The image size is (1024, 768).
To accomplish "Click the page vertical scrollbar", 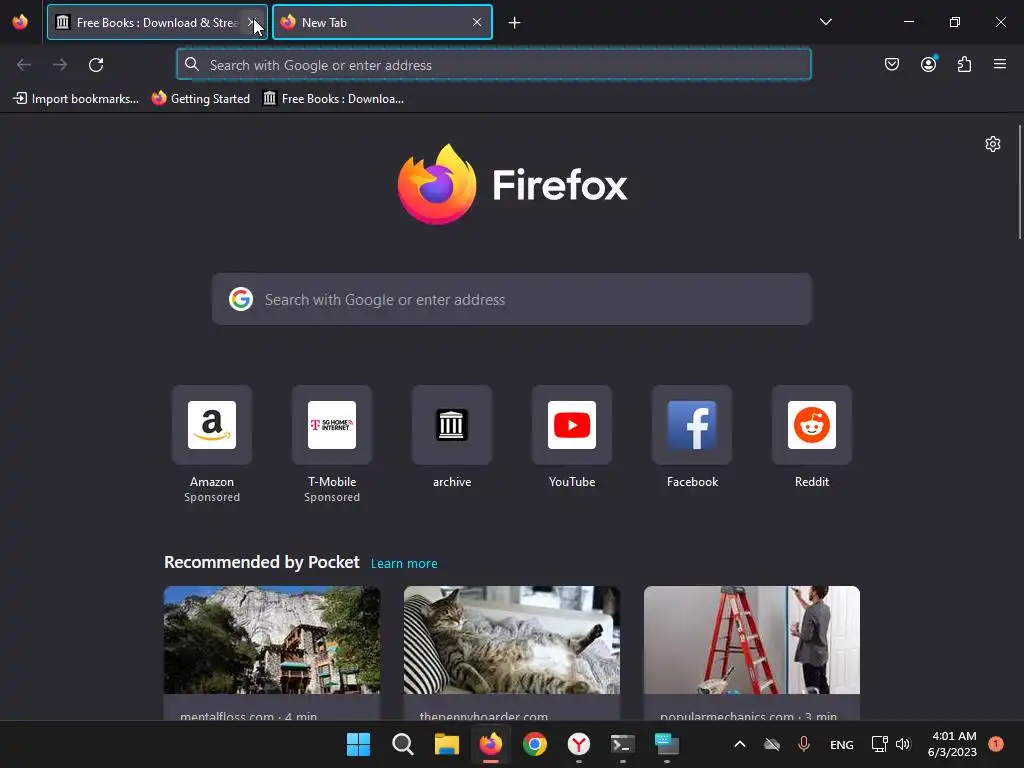I will click(1019, 183).
